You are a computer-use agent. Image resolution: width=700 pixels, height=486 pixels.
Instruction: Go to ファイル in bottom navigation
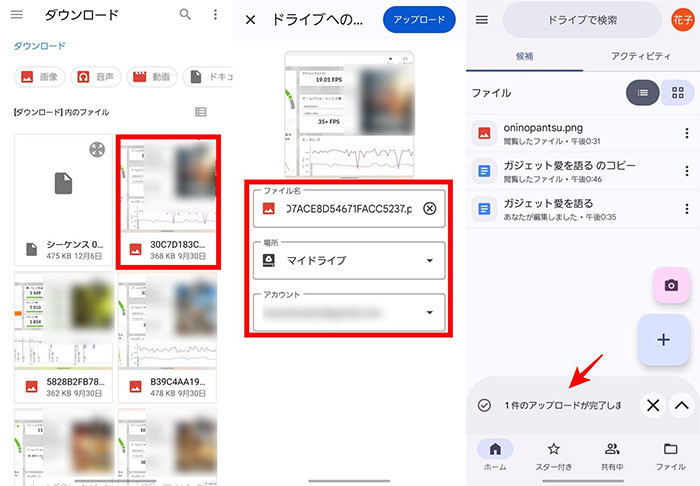coord(670,455)
